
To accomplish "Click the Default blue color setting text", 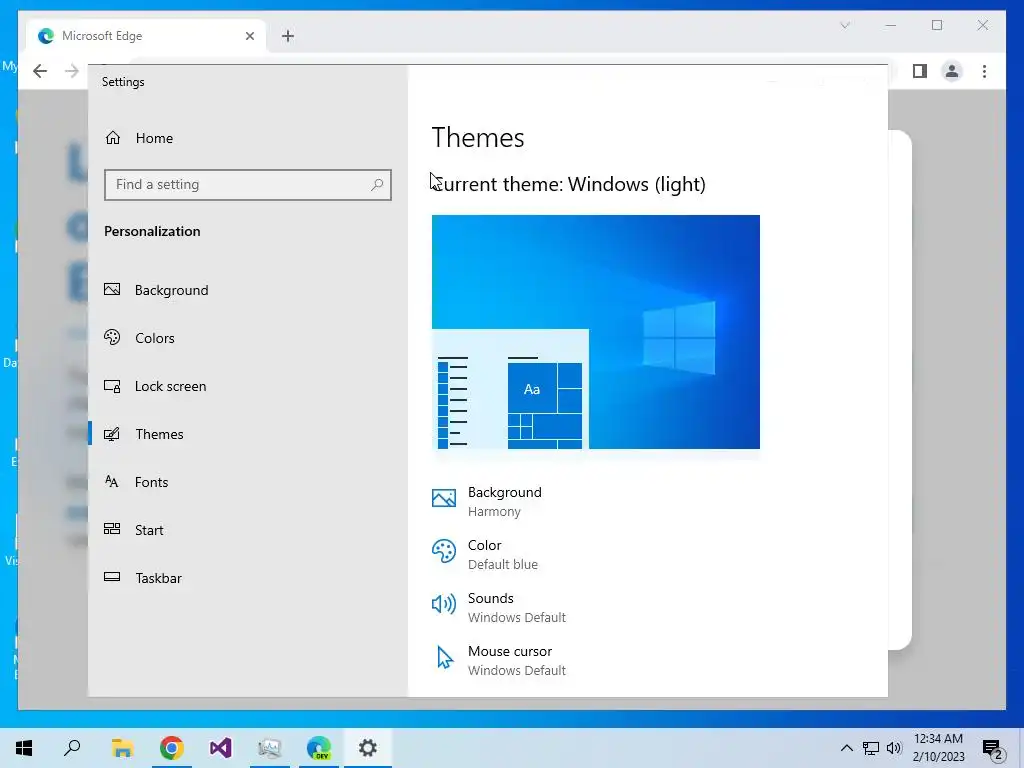I will point(503,564).
